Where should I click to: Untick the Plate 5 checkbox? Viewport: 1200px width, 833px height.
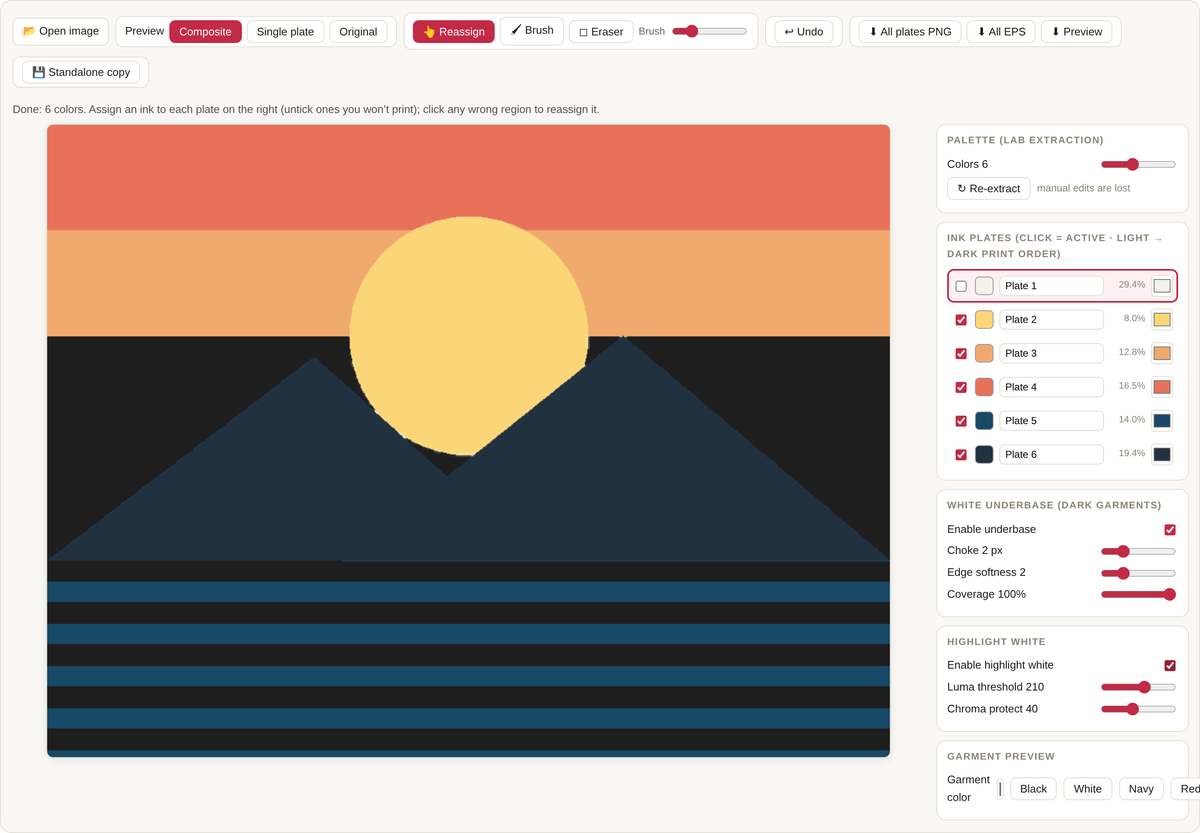click(x=961, y=421)
